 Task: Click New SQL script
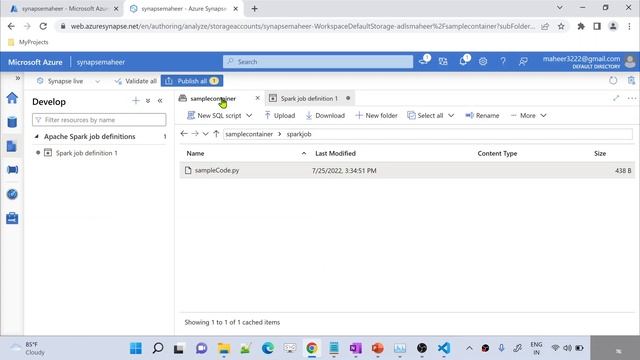(214, 116)
